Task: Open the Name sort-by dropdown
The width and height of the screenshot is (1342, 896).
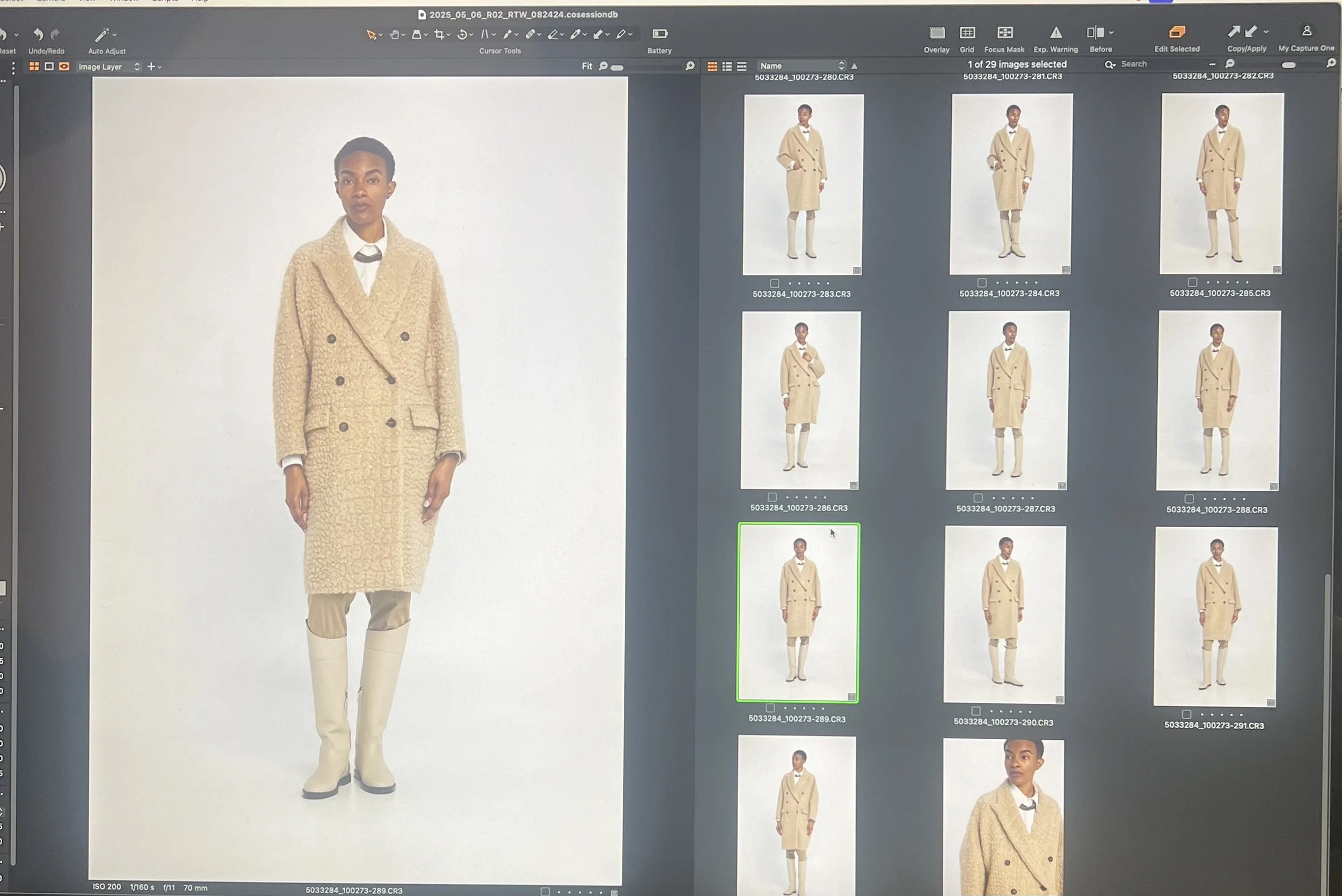Action: point(801,65)
